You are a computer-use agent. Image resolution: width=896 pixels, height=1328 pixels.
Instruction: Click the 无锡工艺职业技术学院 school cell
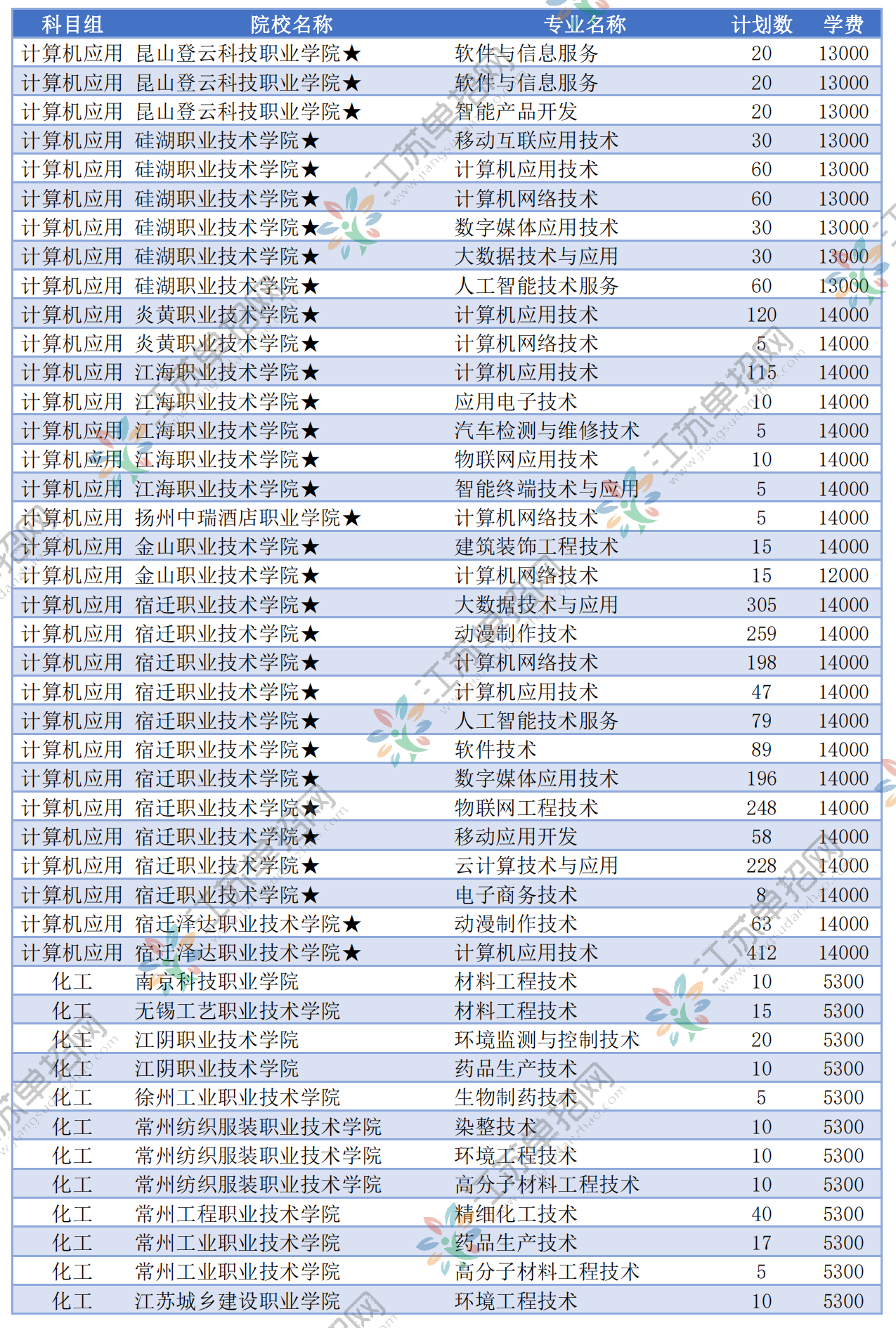coord(238,1011)
